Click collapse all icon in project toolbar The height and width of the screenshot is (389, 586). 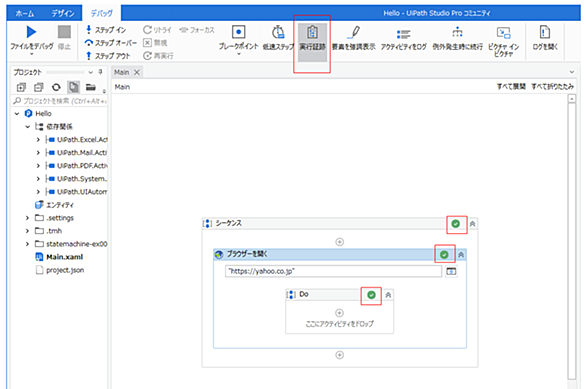[x=38, y=87]
